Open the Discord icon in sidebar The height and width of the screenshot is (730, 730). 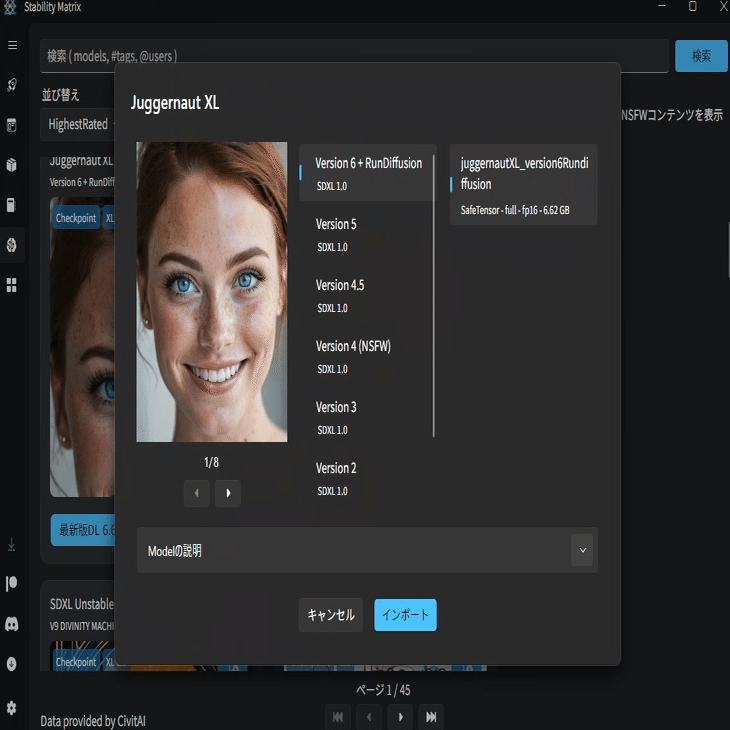point(12,624)
